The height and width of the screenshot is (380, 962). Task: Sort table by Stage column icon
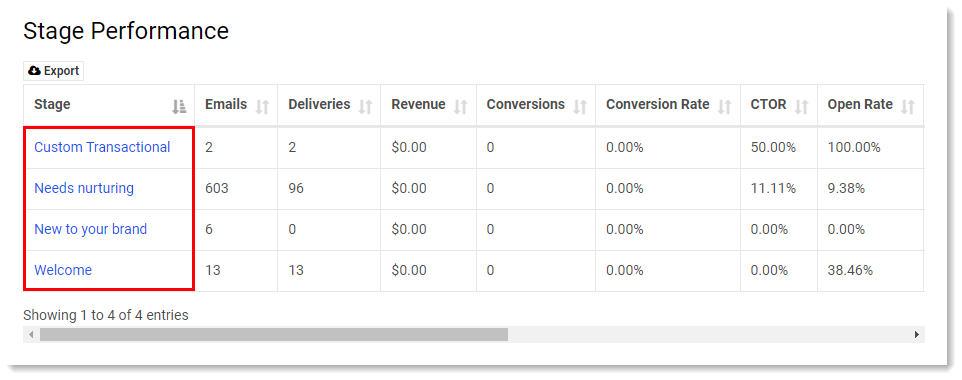(179, 107)
